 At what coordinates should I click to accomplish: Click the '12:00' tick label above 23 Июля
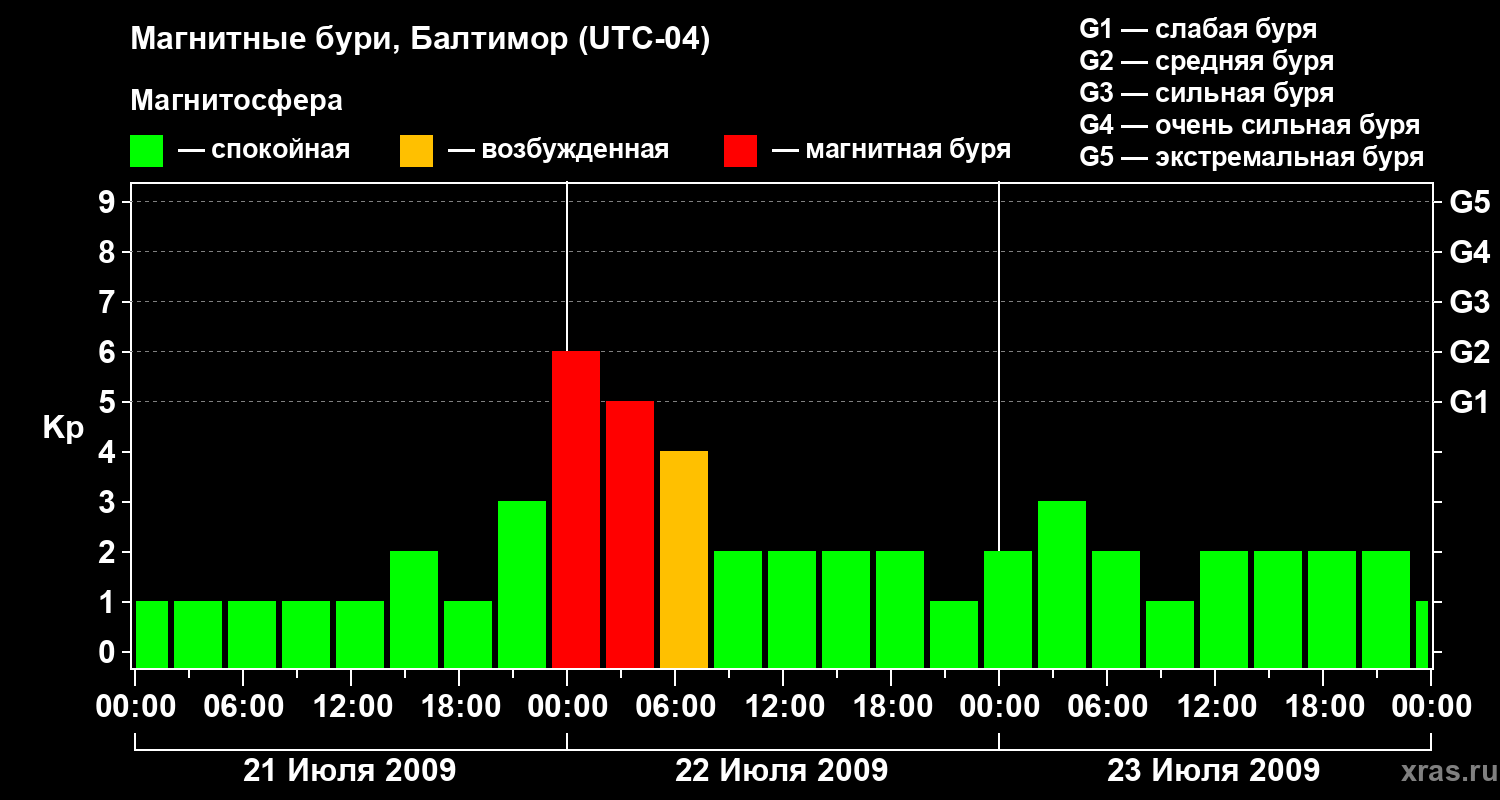point(1215,706)
